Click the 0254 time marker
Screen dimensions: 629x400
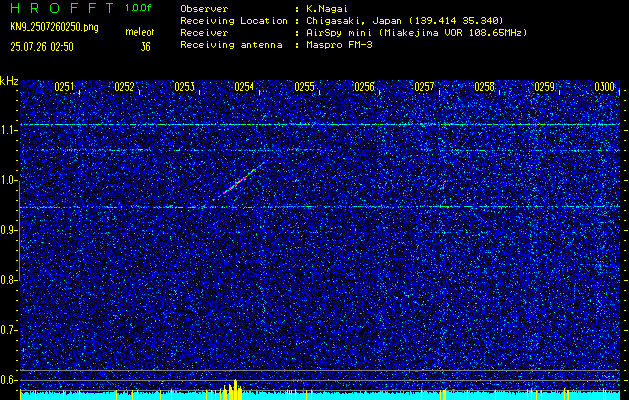pos(244,87)
